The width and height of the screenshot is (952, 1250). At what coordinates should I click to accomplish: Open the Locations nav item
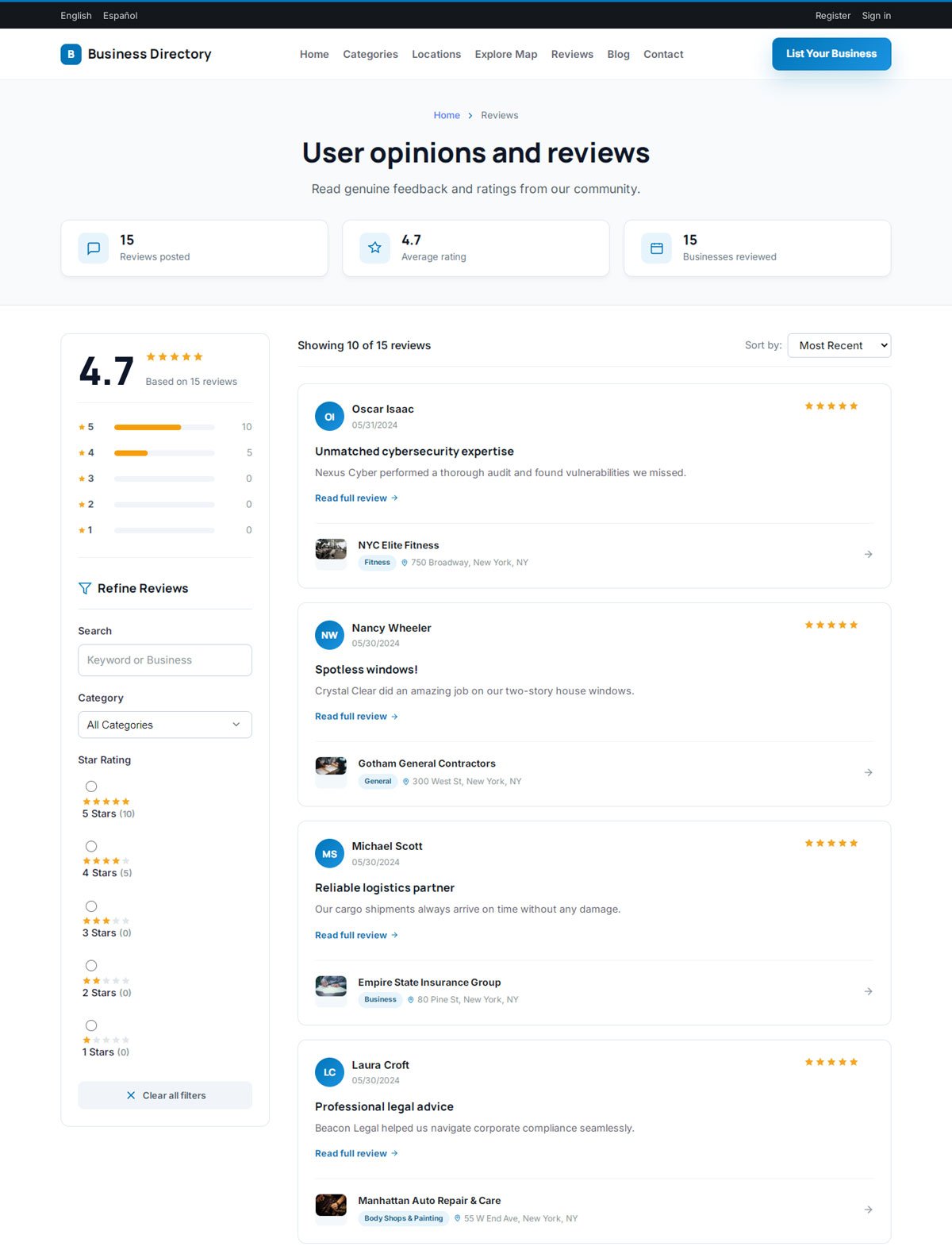click(436, 54)
